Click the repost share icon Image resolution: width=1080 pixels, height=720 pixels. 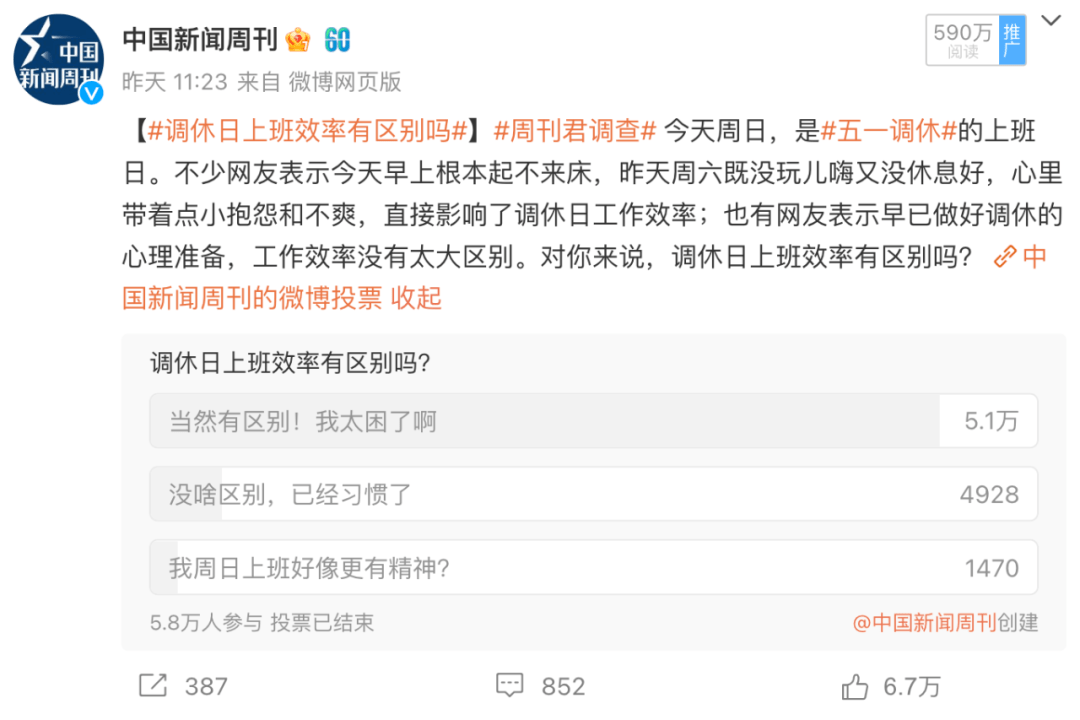click(153, 686)
